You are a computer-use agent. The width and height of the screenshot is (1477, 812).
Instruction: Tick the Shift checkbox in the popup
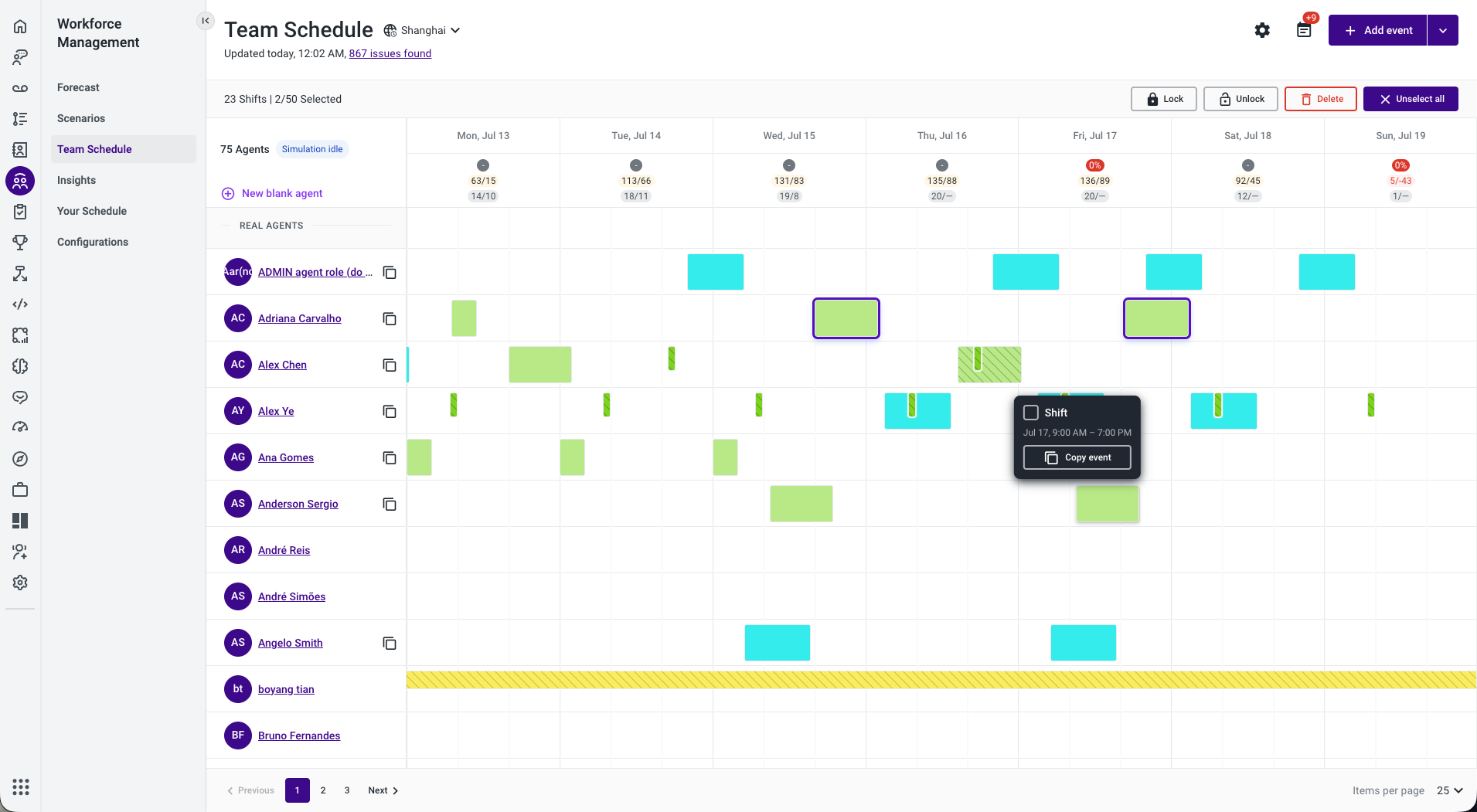pos(1031,413)
